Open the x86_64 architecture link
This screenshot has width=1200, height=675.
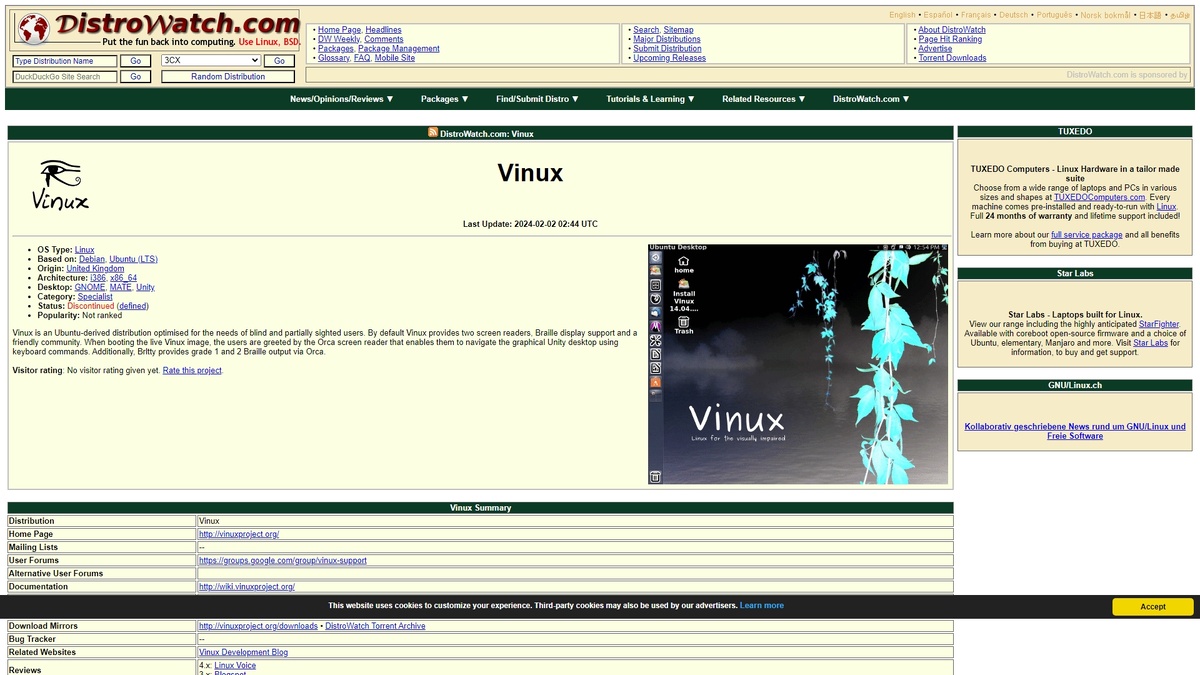coord(123,278)
